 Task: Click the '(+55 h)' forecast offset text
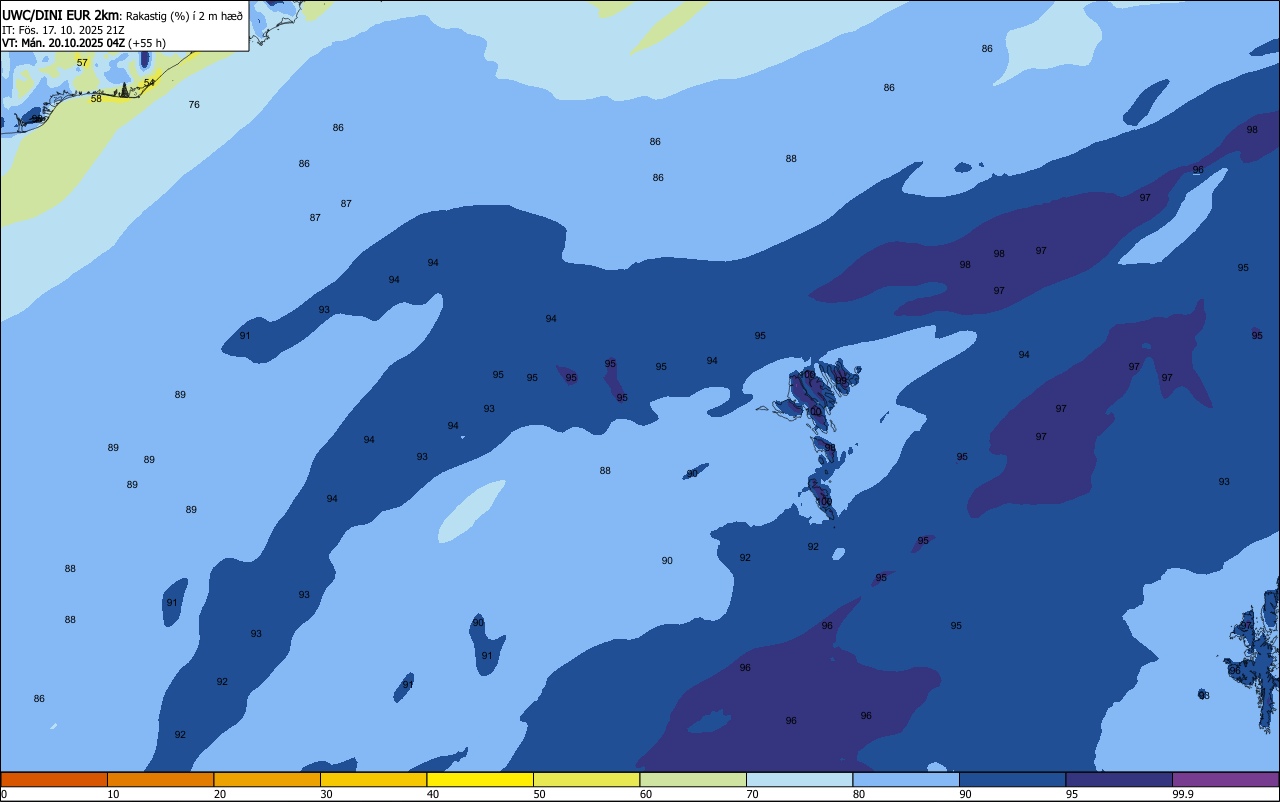(147, 43)
